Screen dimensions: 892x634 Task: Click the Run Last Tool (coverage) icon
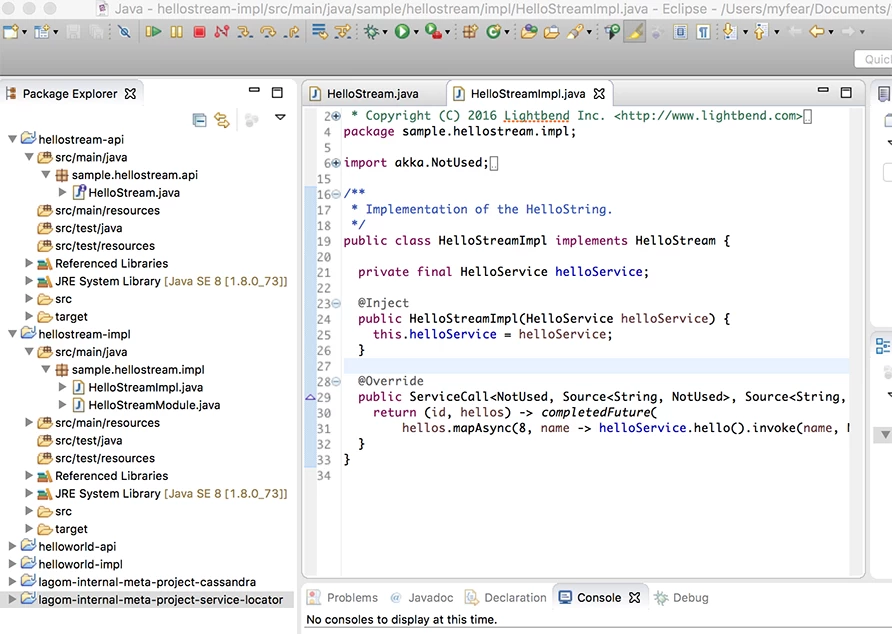click(433, 31)
